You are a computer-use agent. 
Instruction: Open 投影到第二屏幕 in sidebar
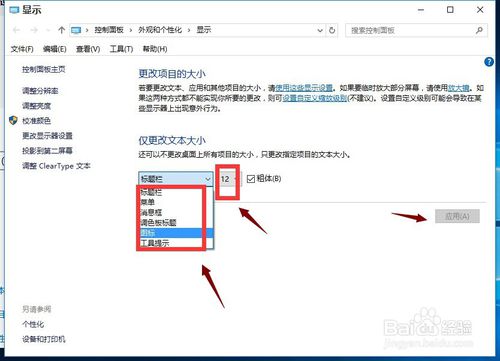(x=47, y=151)
